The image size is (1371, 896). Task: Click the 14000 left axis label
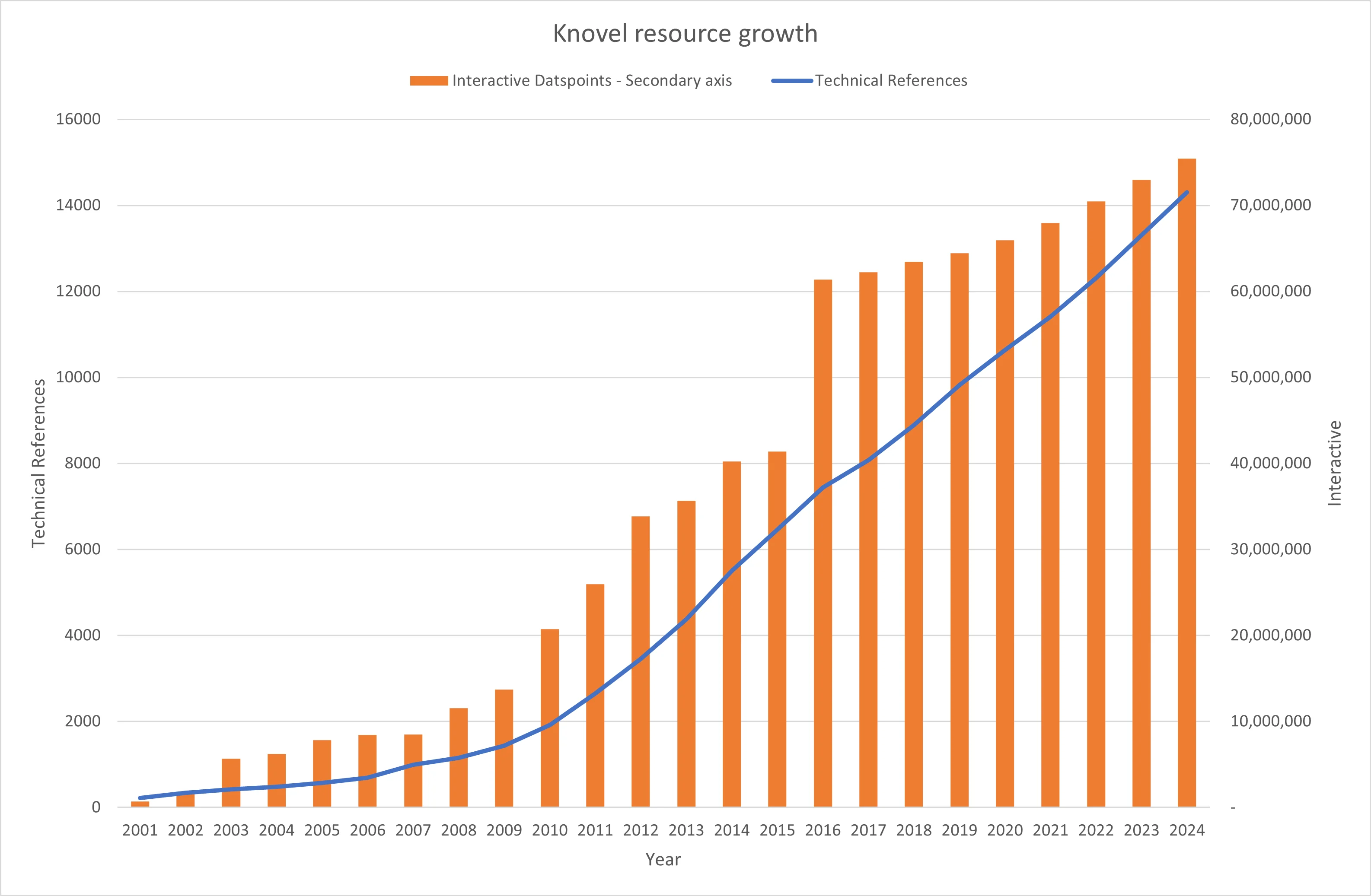(78, 205)
